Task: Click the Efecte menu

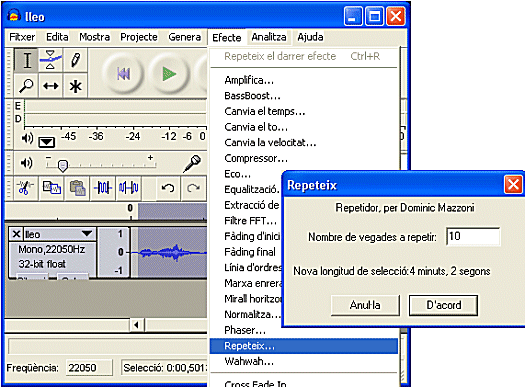Action: click(x=227, y=37)
